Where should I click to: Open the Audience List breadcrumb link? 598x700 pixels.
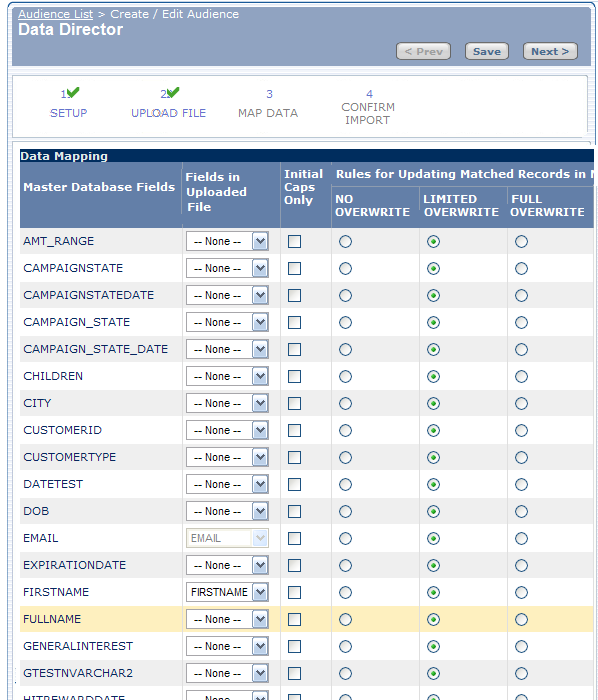[55, 14]
